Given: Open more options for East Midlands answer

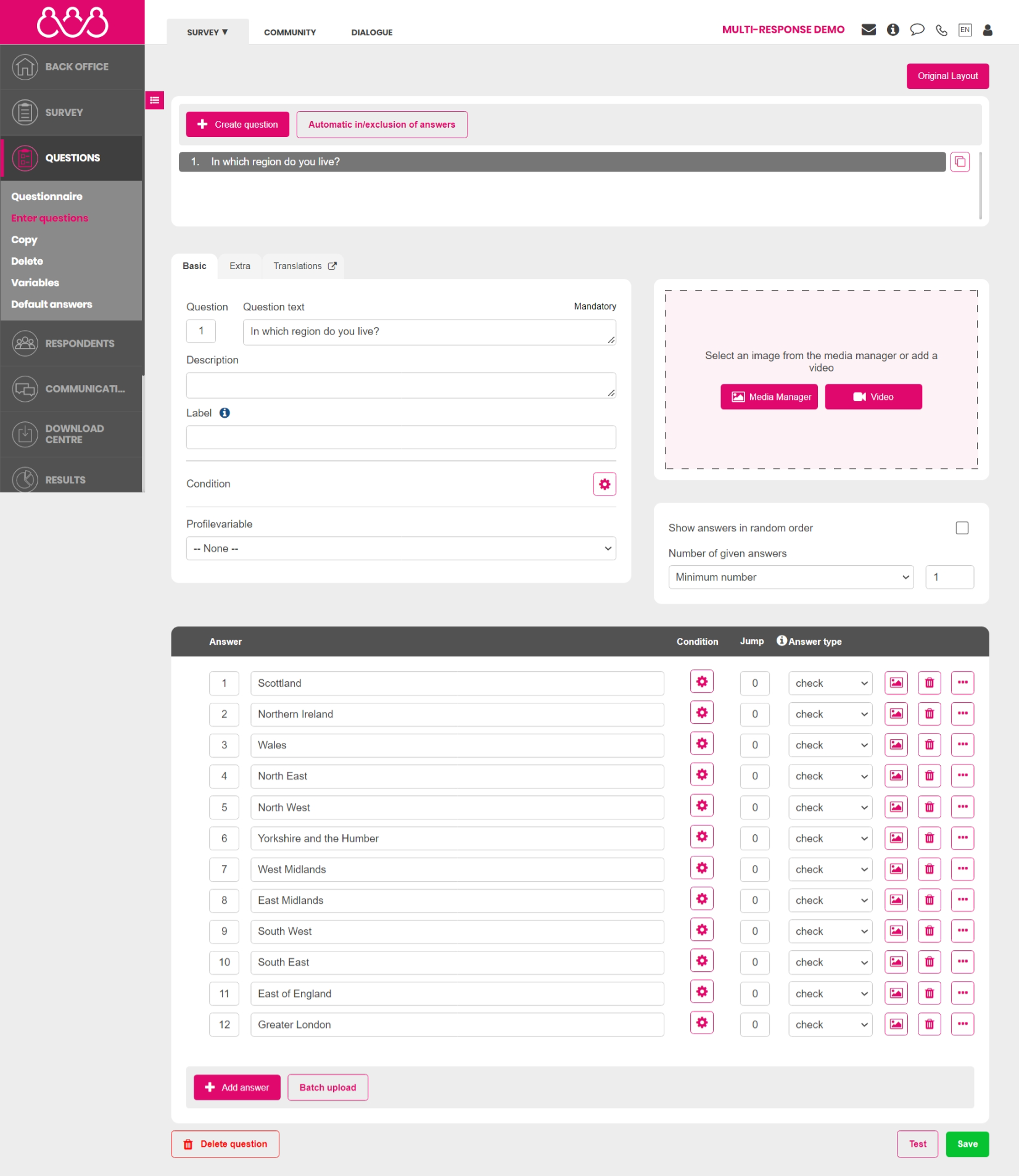Looking at the screenshot, I should (963, 900).
